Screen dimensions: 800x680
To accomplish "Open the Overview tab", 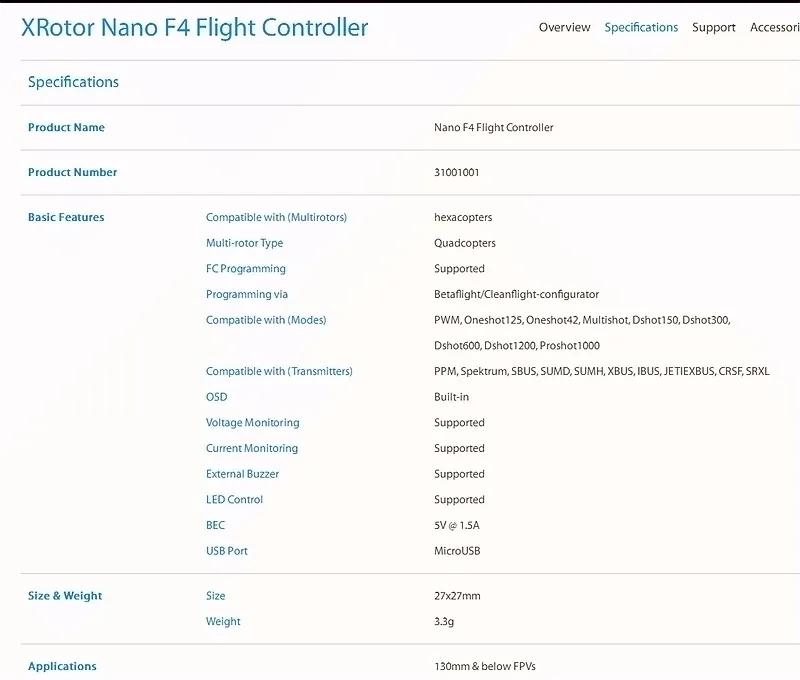I will click(564, 28).
